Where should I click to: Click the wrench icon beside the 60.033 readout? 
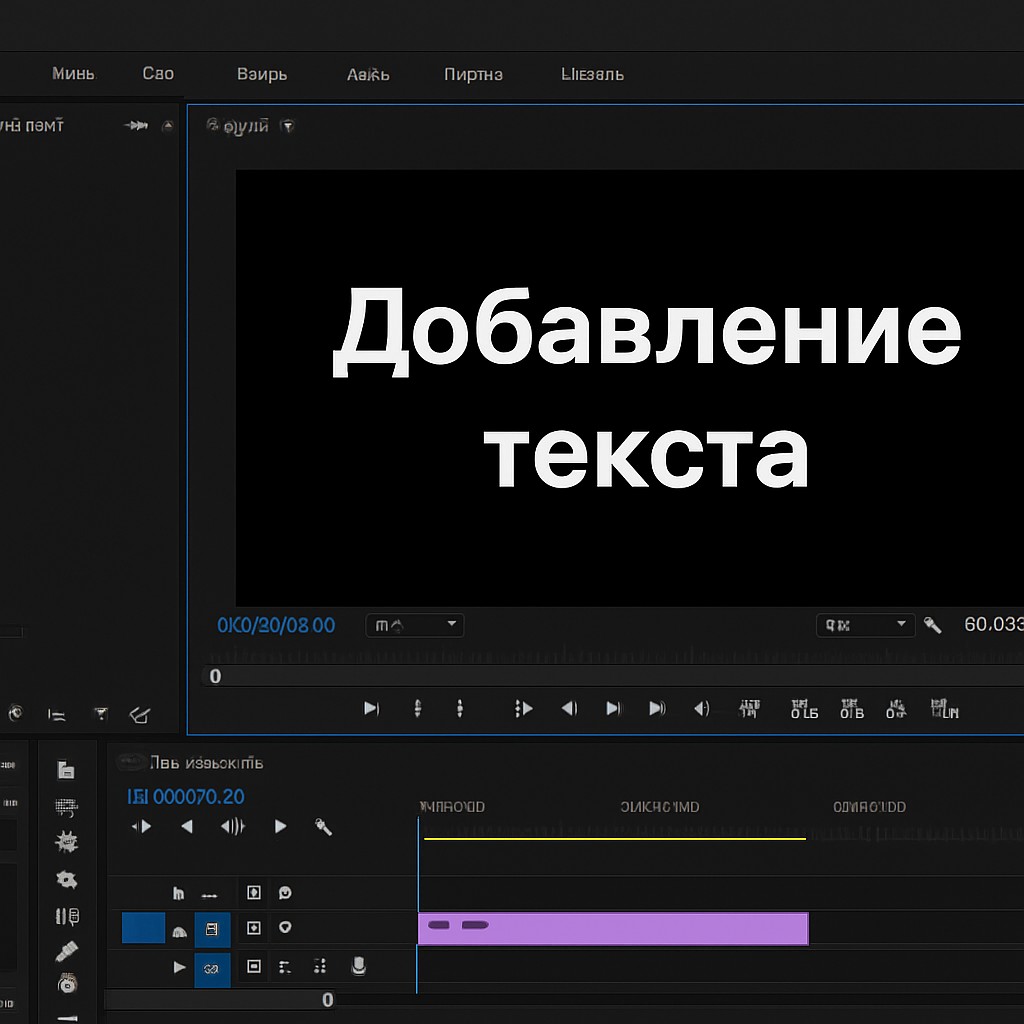(x=932, y=625)
